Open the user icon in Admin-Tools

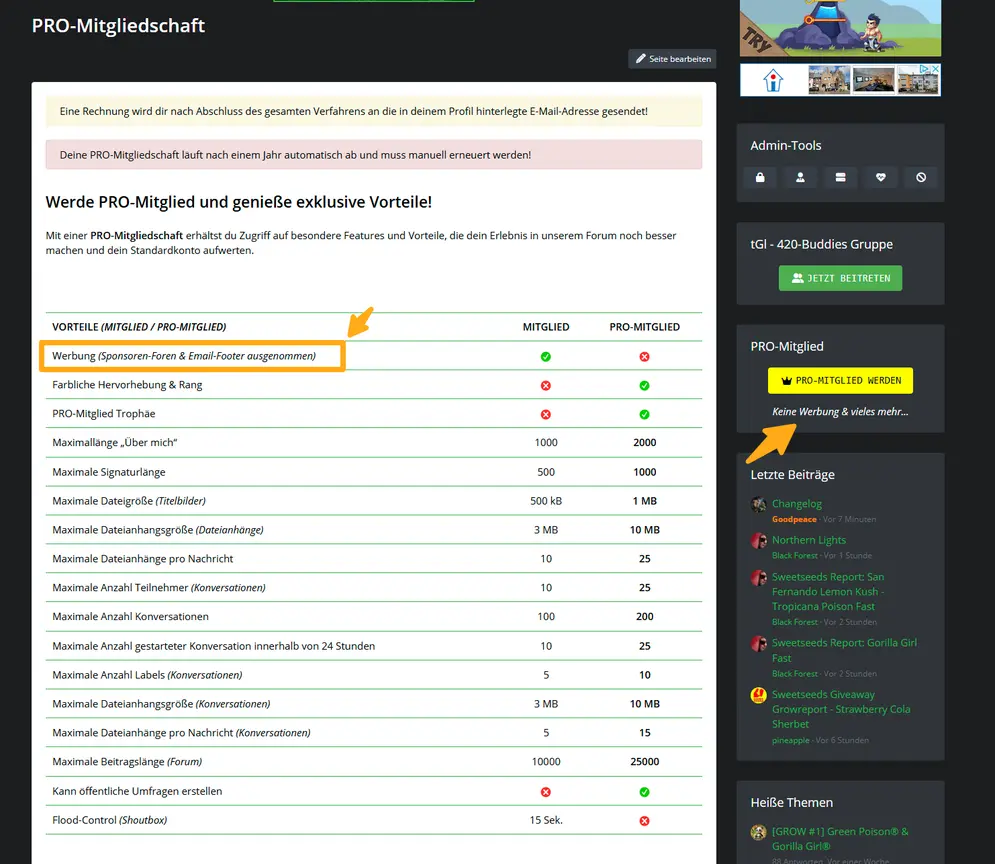(800, 178)
